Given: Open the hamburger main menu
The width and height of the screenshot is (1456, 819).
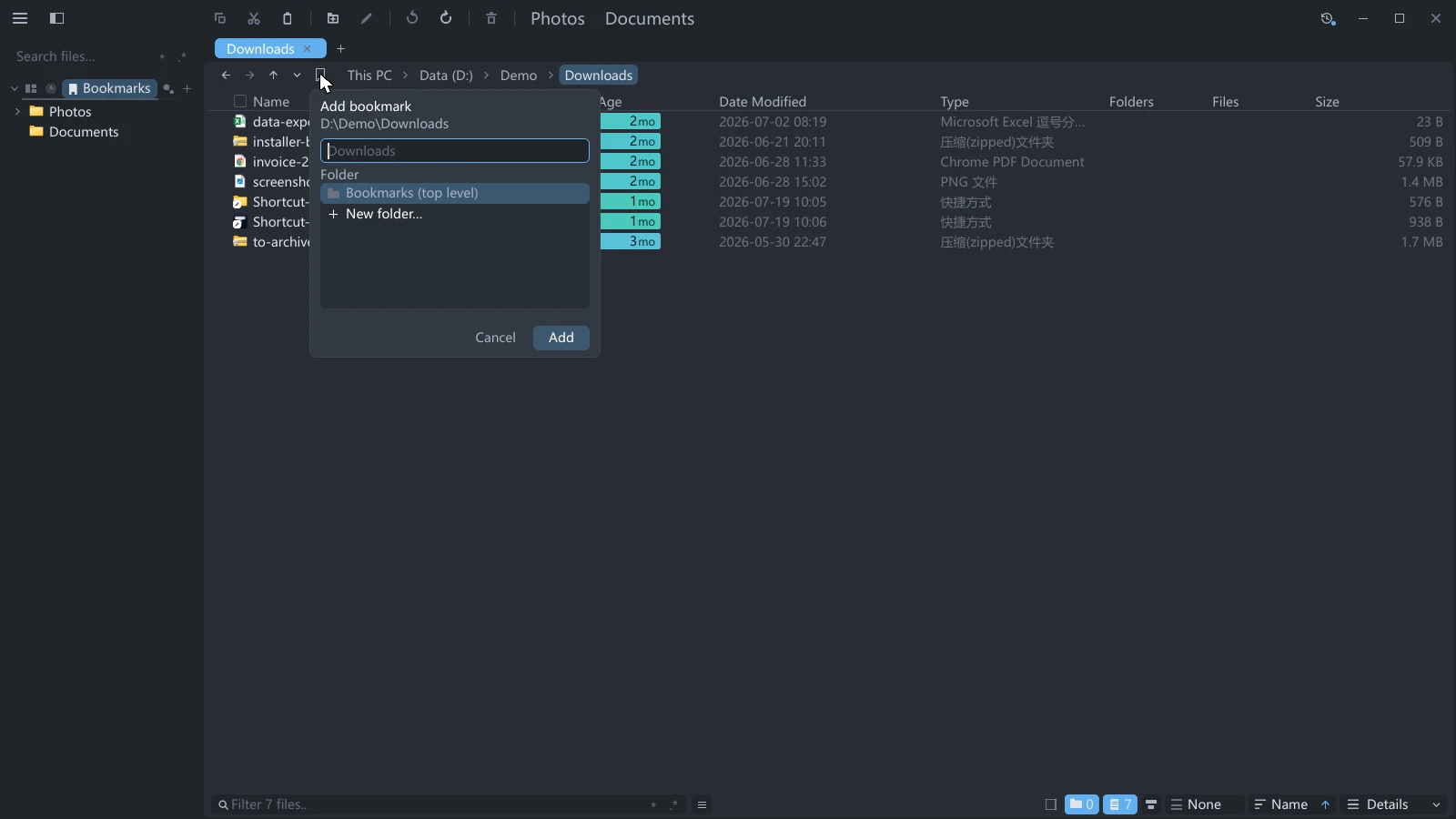Looking at the screenshot, I should click(x=20, y=18).
